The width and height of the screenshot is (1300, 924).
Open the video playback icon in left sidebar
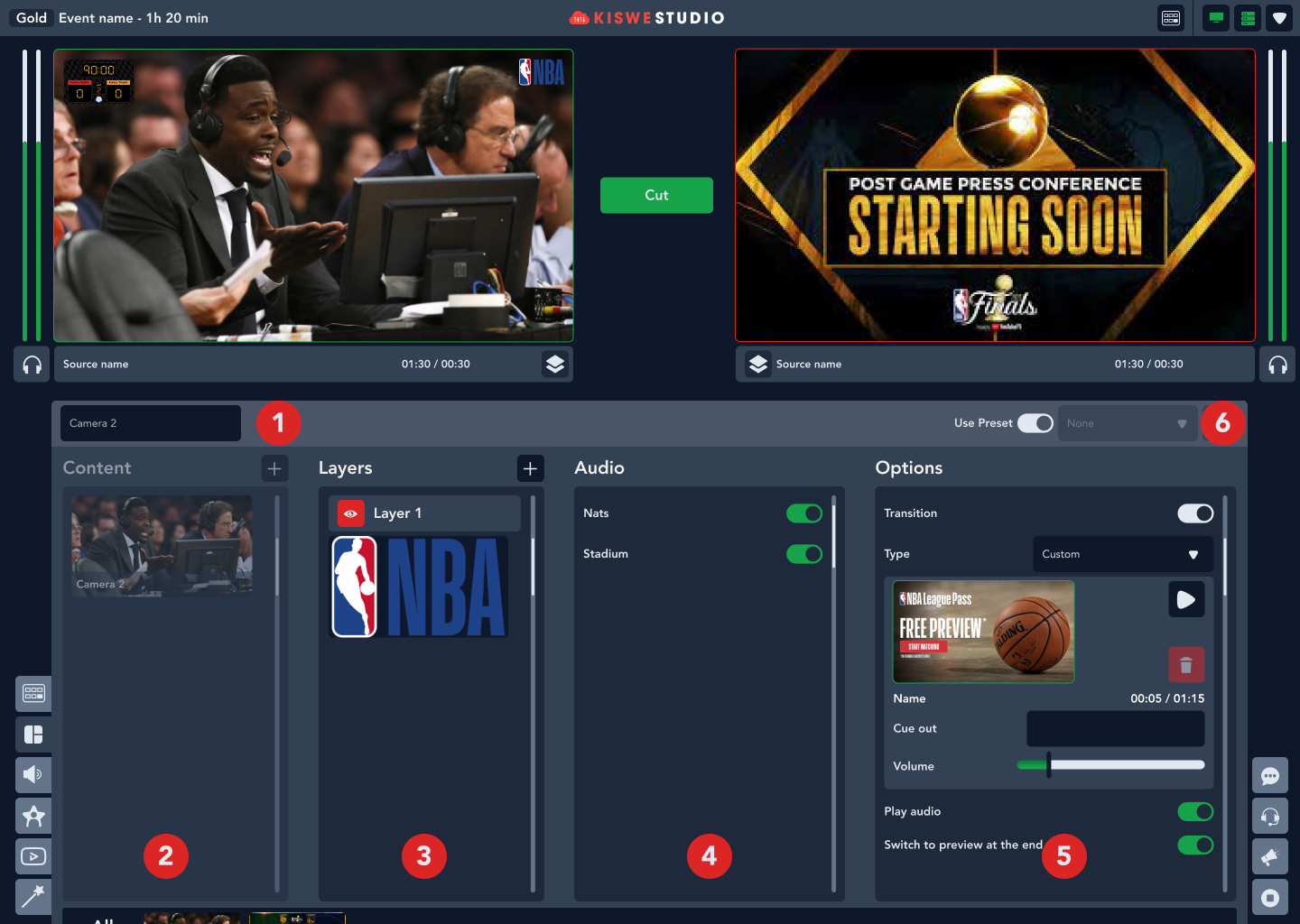[33, 856]
